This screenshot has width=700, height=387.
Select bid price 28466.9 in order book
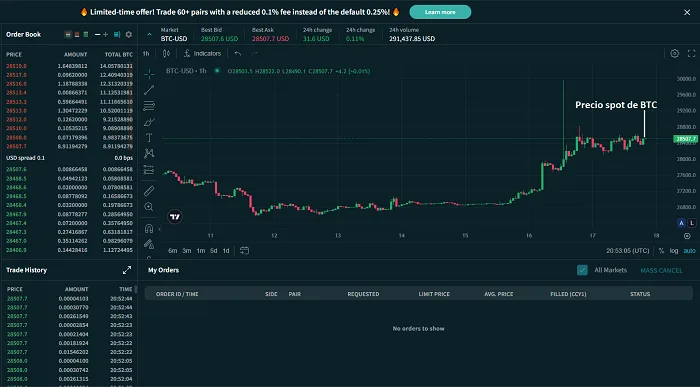(17, 250)
